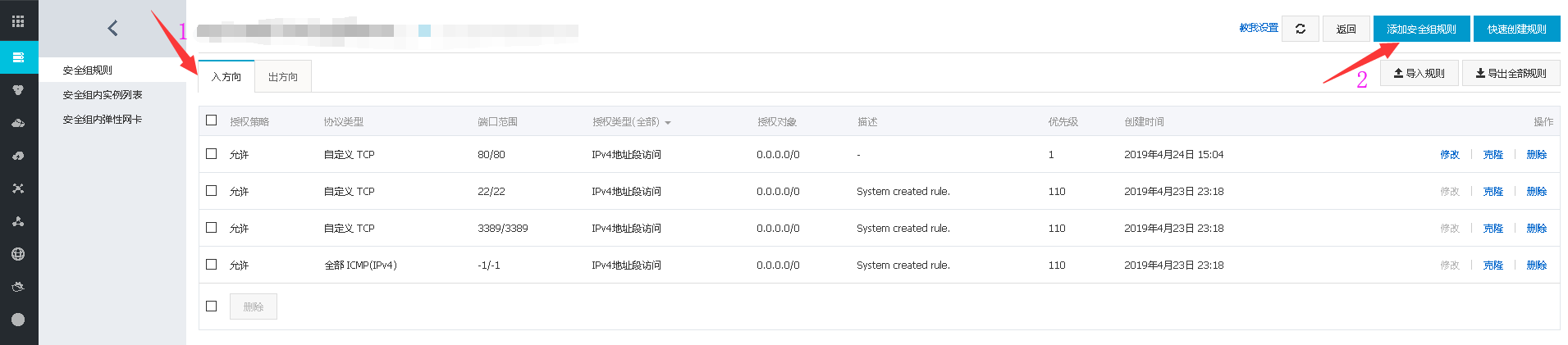Click sidebar icon just below server icon
This screenshot has height=345, width=1568.
(18, 90)
